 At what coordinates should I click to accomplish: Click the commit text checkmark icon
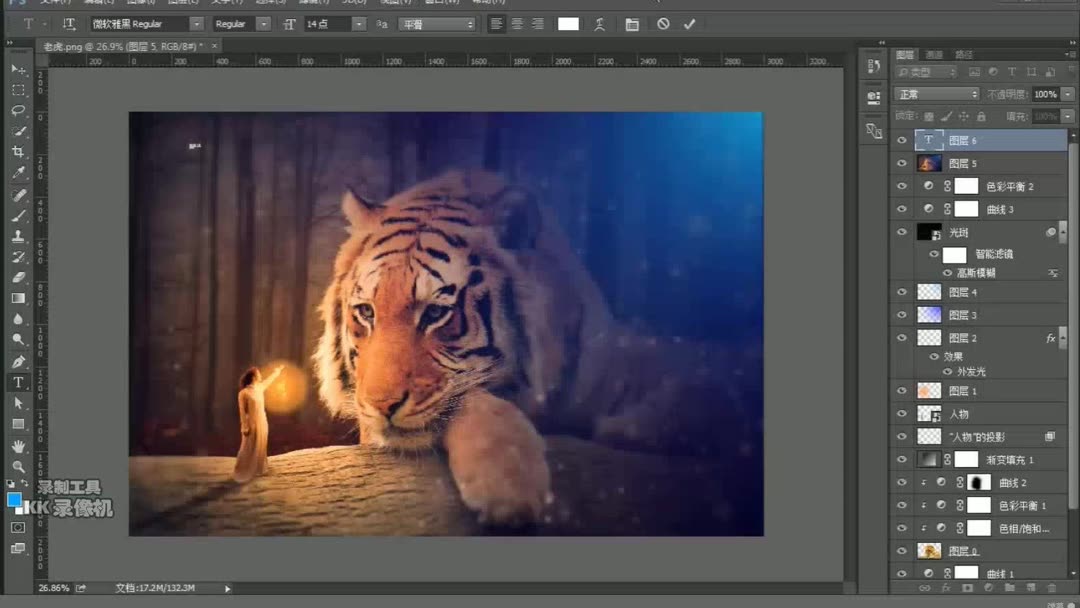tap(689, 24)
